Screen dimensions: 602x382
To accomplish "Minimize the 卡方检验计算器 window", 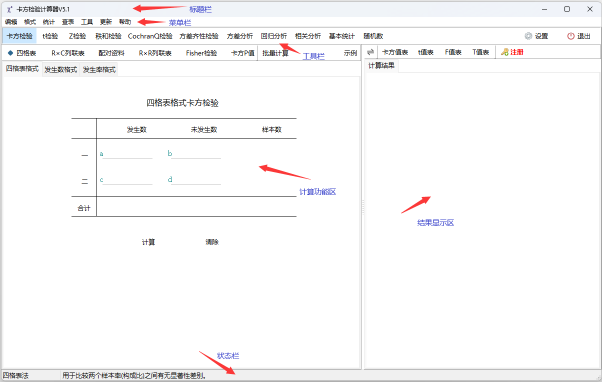I will click(544, 9).
